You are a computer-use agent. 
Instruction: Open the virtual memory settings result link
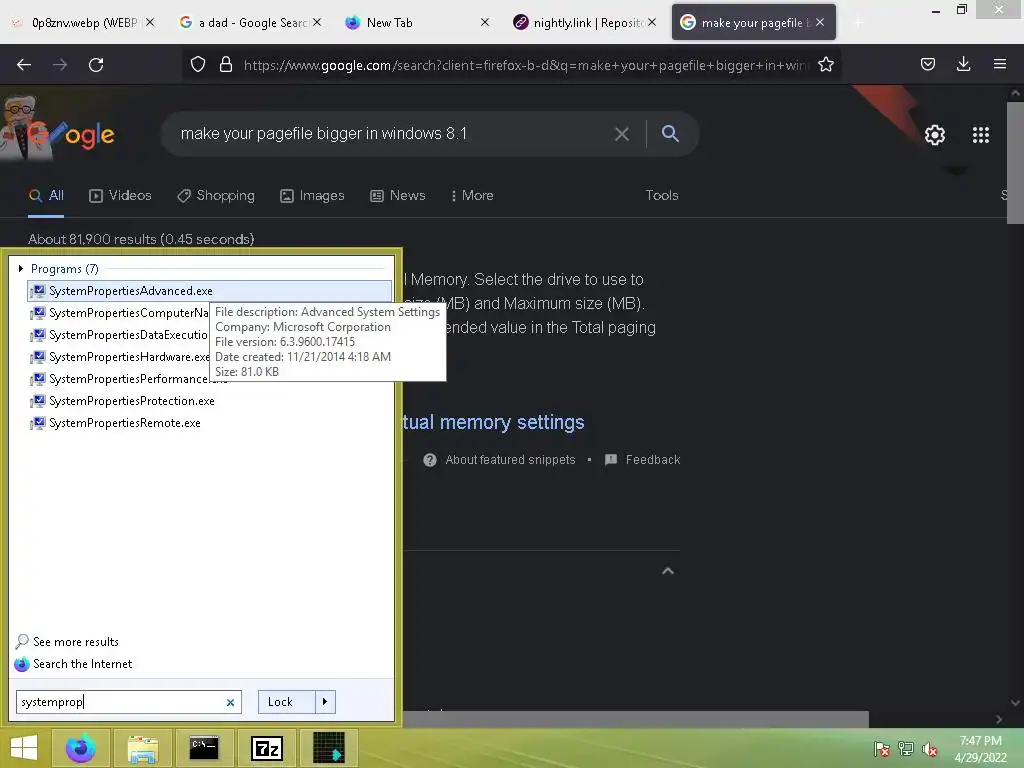(493, 423)
